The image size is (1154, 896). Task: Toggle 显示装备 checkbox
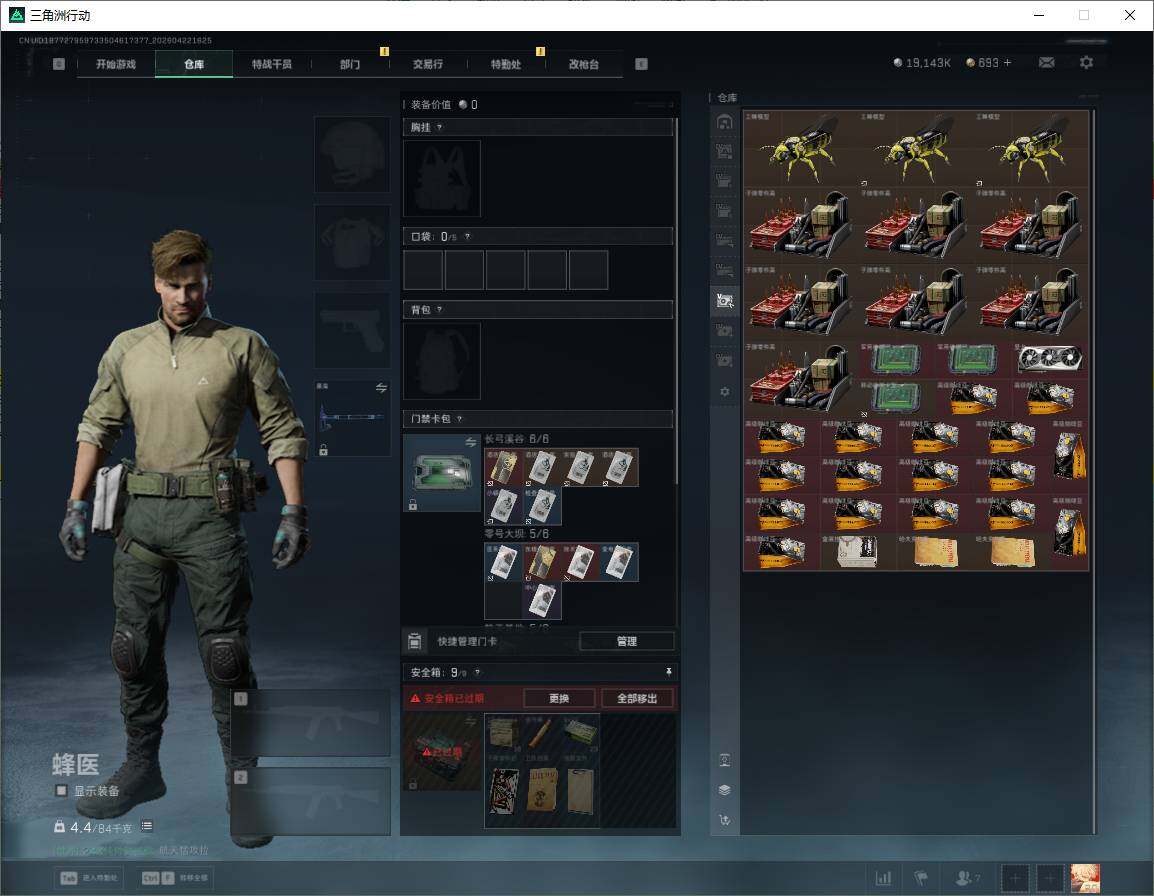tap(62, 791)
